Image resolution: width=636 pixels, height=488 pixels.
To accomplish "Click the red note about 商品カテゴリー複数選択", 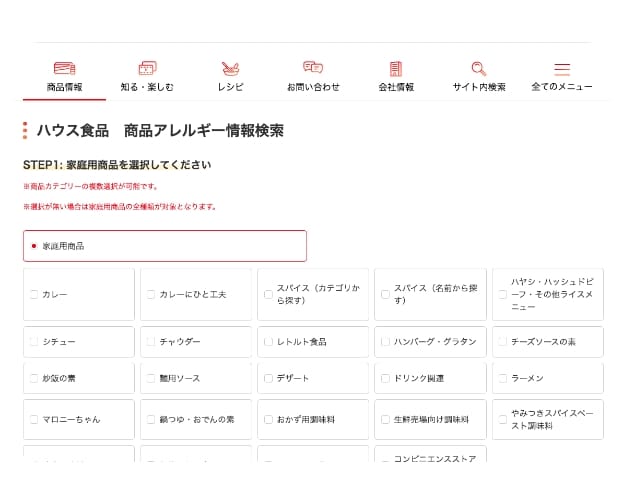I will [90, 186].
